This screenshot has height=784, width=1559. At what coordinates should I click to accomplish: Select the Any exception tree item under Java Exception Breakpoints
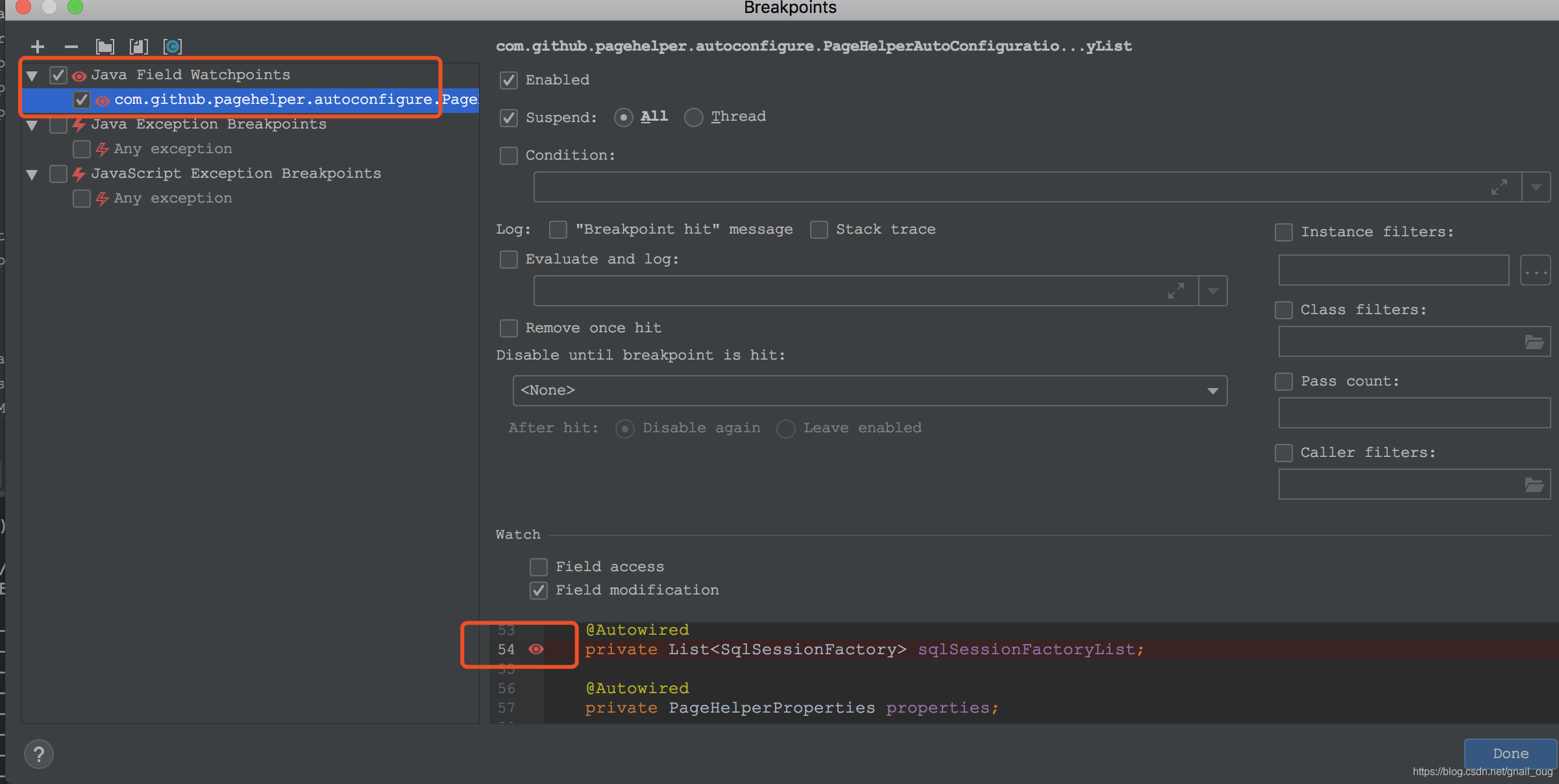pos(173,149)
